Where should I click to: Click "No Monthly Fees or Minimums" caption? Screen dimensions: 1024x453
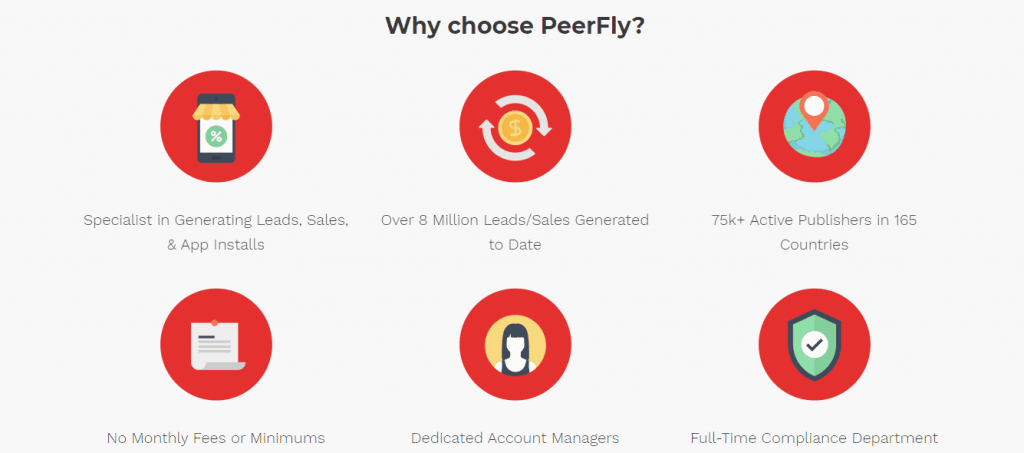point(216,437)
